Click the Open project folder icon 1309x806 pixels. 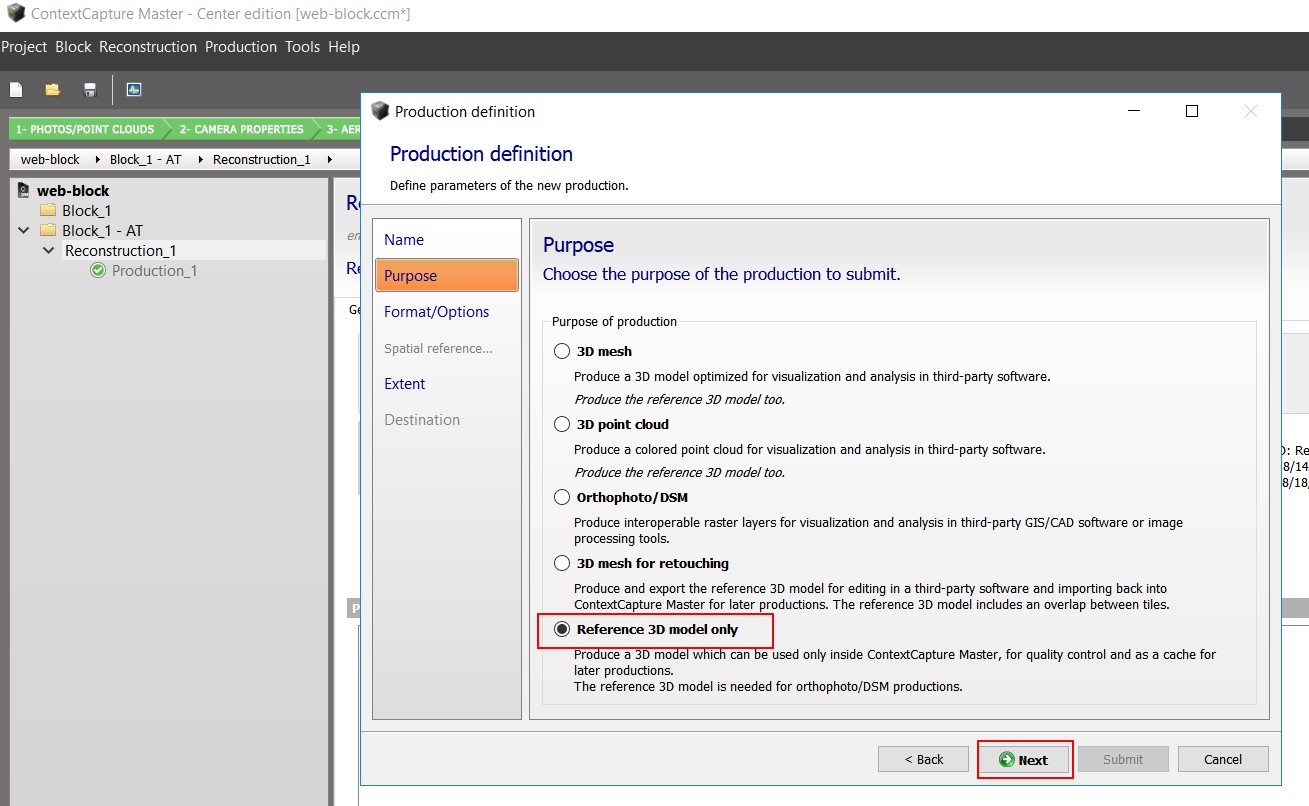(x=52, y=90)
